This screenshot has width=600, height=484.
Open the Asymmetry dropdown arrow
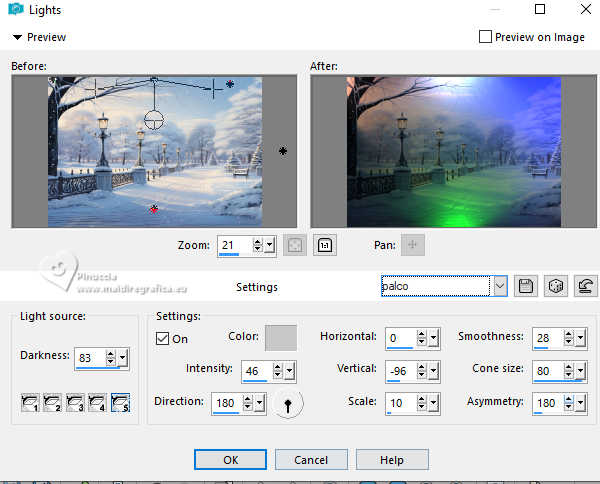pos(580,403)
